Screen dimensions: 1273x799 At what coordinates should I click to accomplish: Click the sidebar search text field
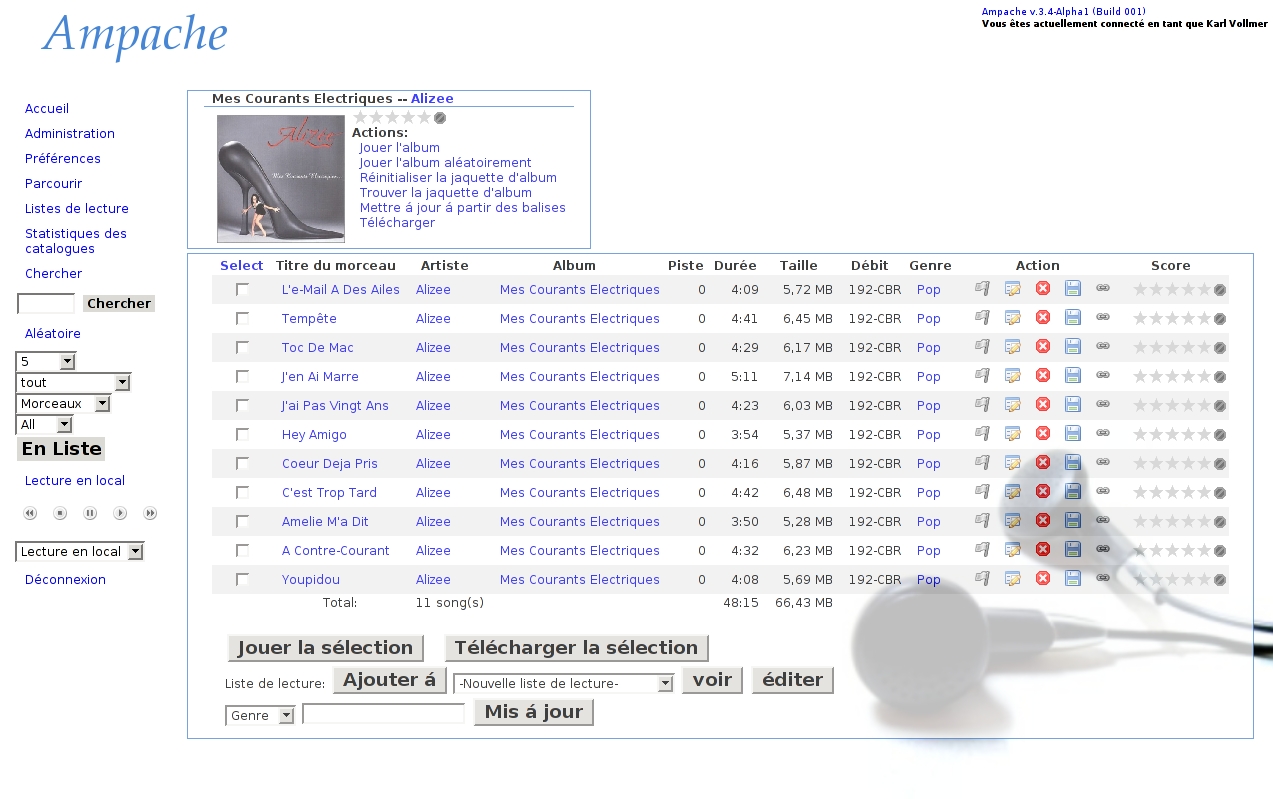point(46,303)
